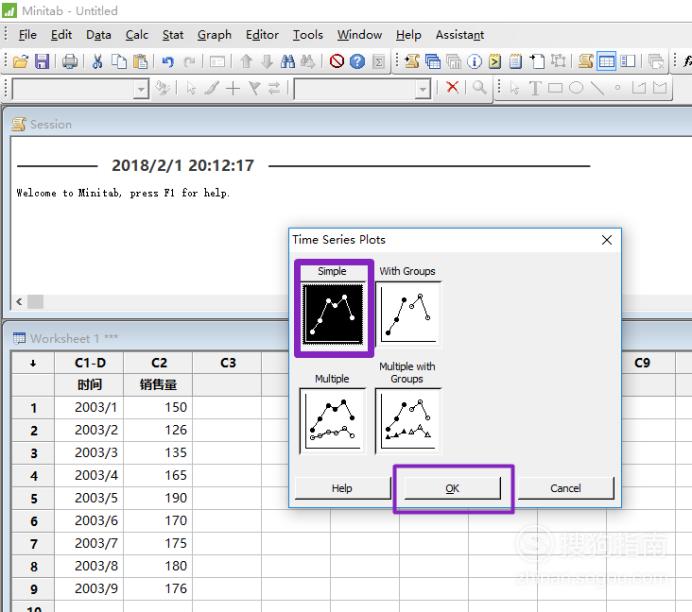
Task: Click cell containing 2003/5
Action: (x=90, y=498)
